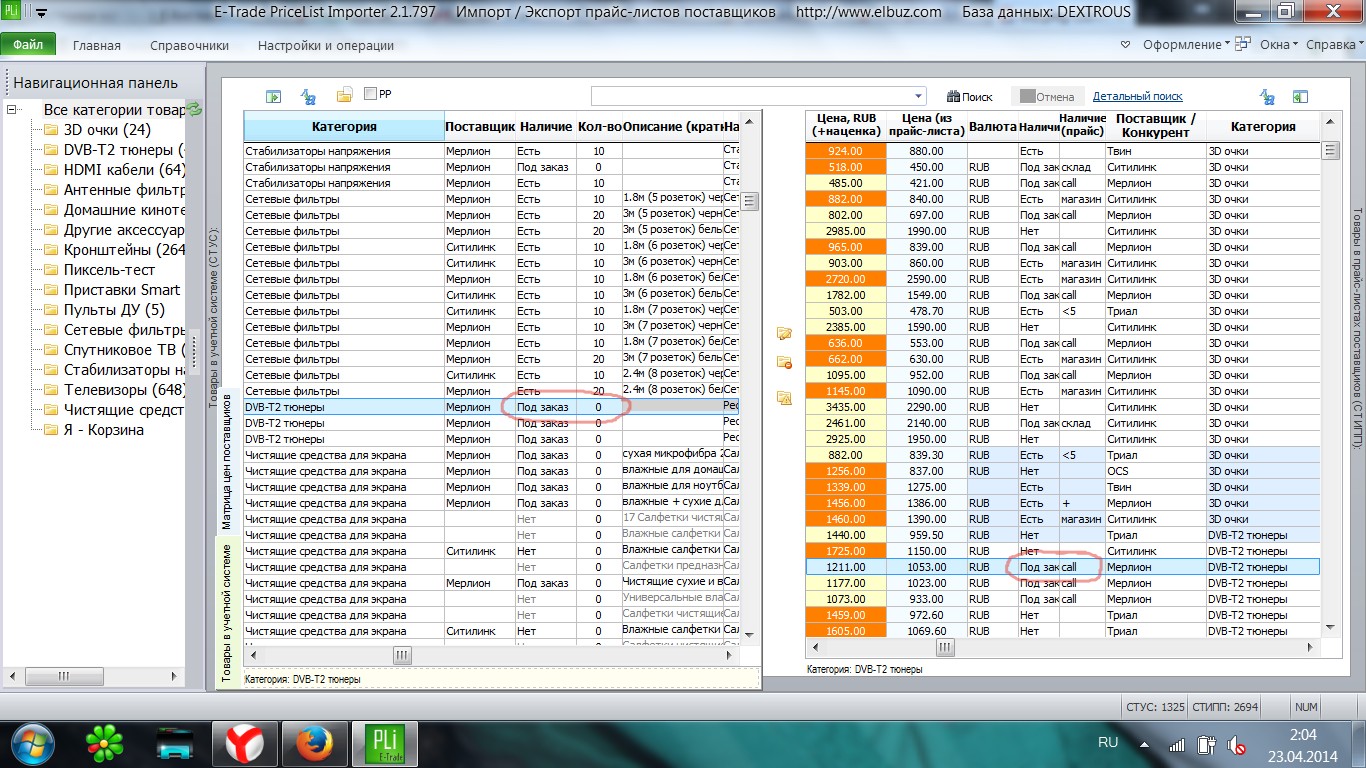1366x768 pixels.
Task: Click the power icon in system tray
Action: pos(1207,745)
